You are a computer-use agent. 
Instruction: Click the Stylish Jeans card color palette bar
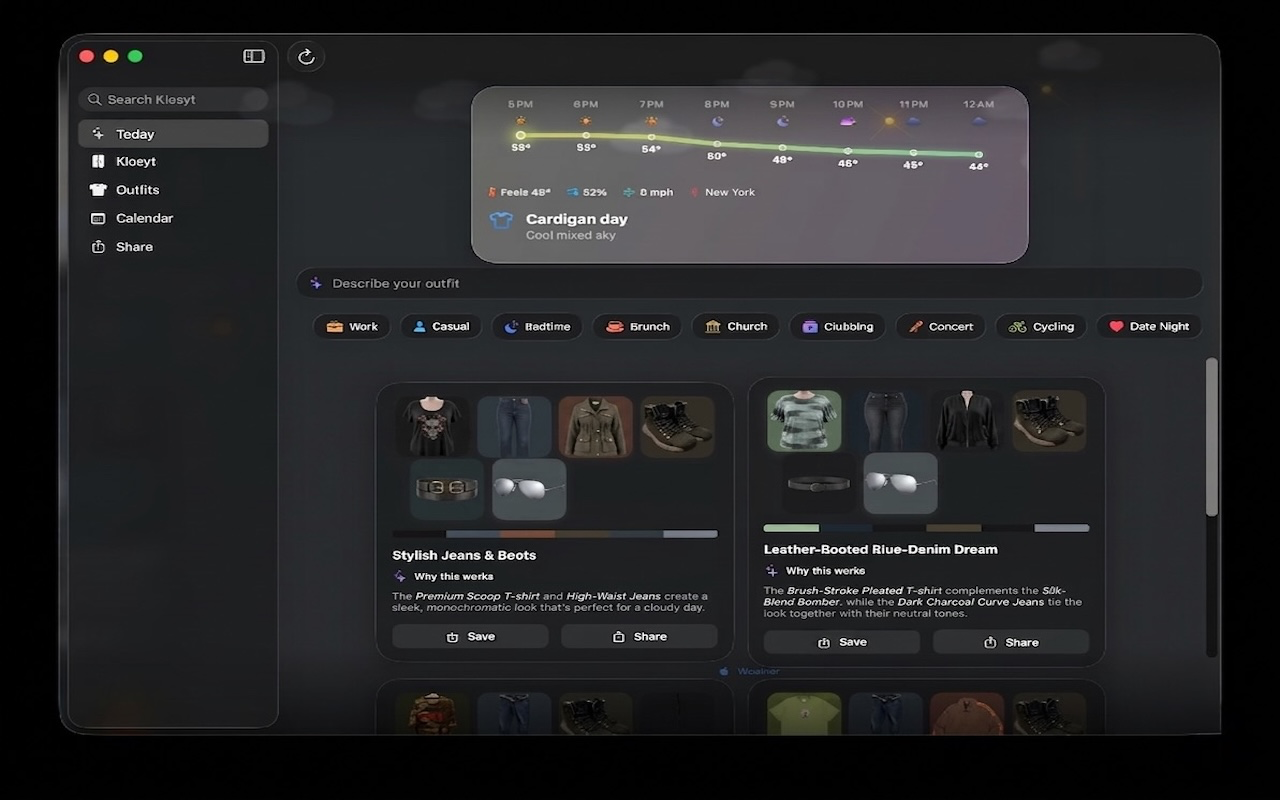point(555,534)
